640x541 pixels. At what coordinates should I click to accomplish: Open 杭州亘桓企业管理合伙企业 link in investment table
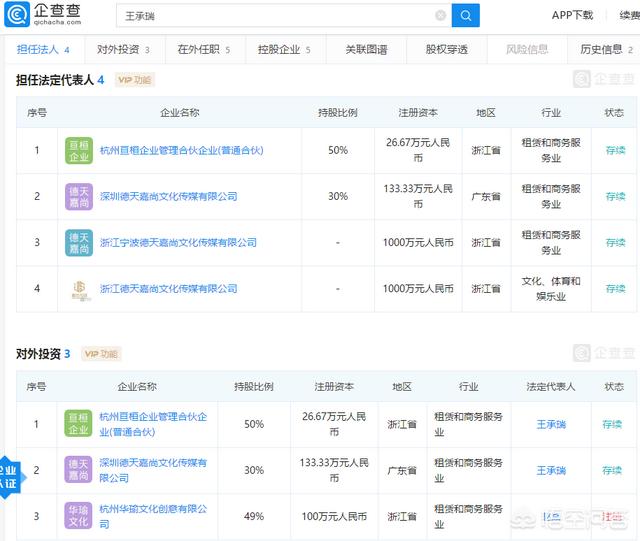tap(153, 424)
